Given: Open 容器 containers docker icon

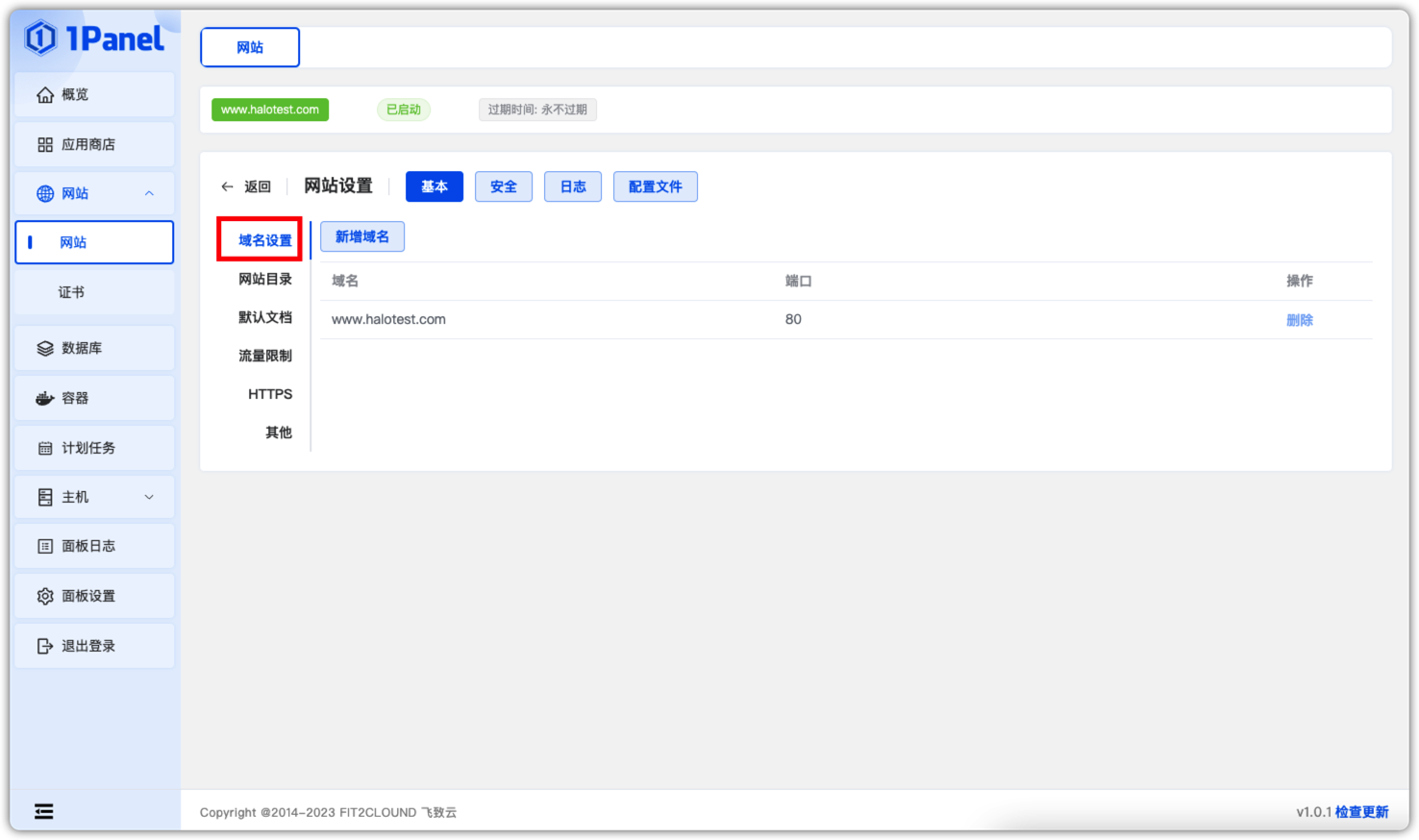Looking at the screenshot, I should tap(45, 399).
